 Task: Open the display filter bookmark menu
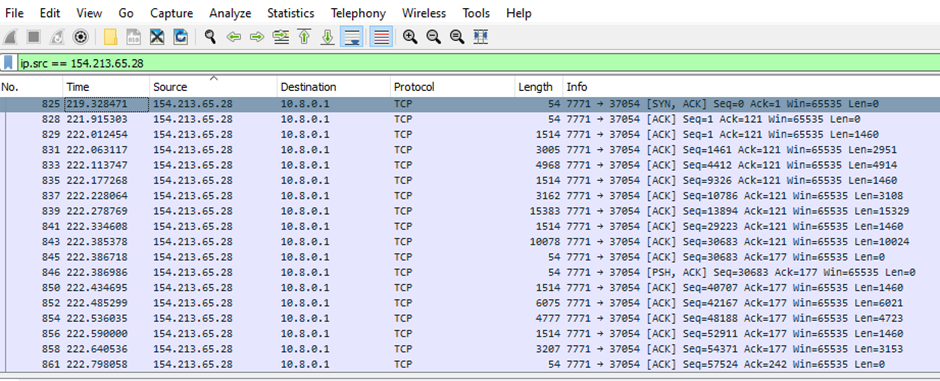pos(8,62)
